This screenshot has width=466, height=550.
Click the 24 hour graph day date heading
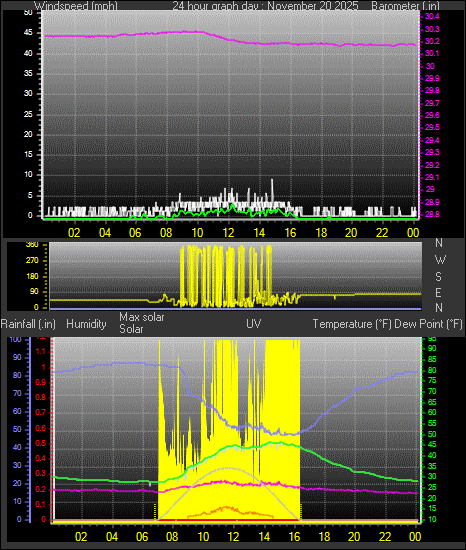click(x=265, y=5)
